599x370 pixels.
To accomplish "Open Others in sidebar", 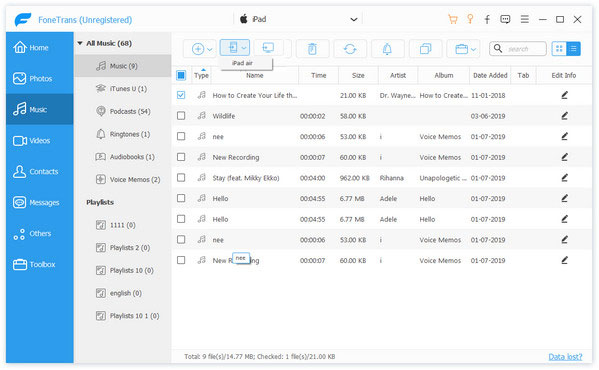I will point(40,233).
